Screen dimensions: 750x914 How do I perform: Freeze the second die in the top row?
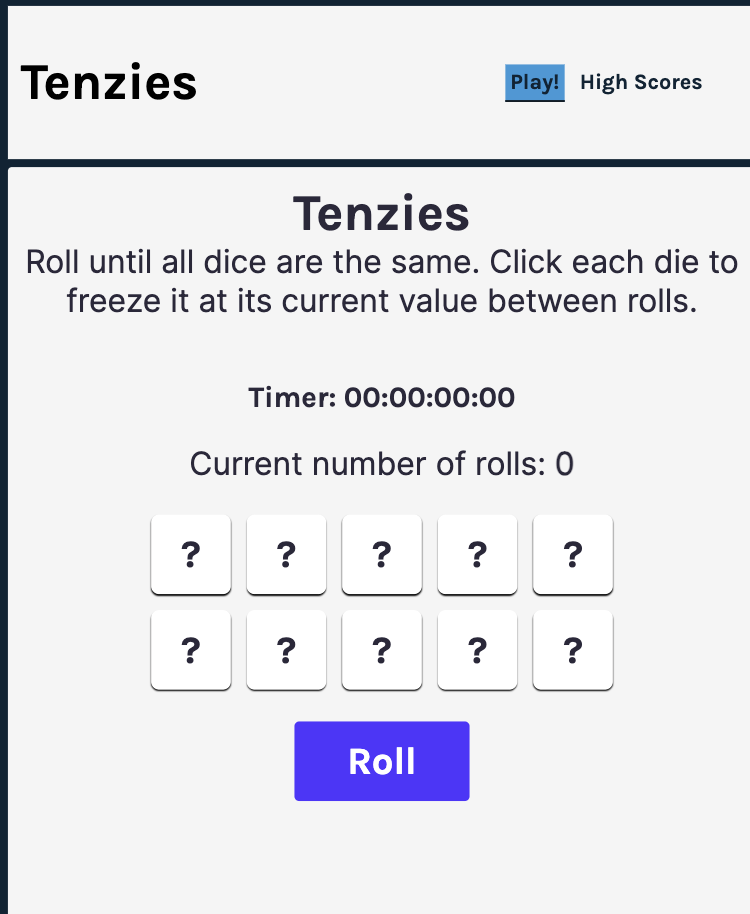286,554
